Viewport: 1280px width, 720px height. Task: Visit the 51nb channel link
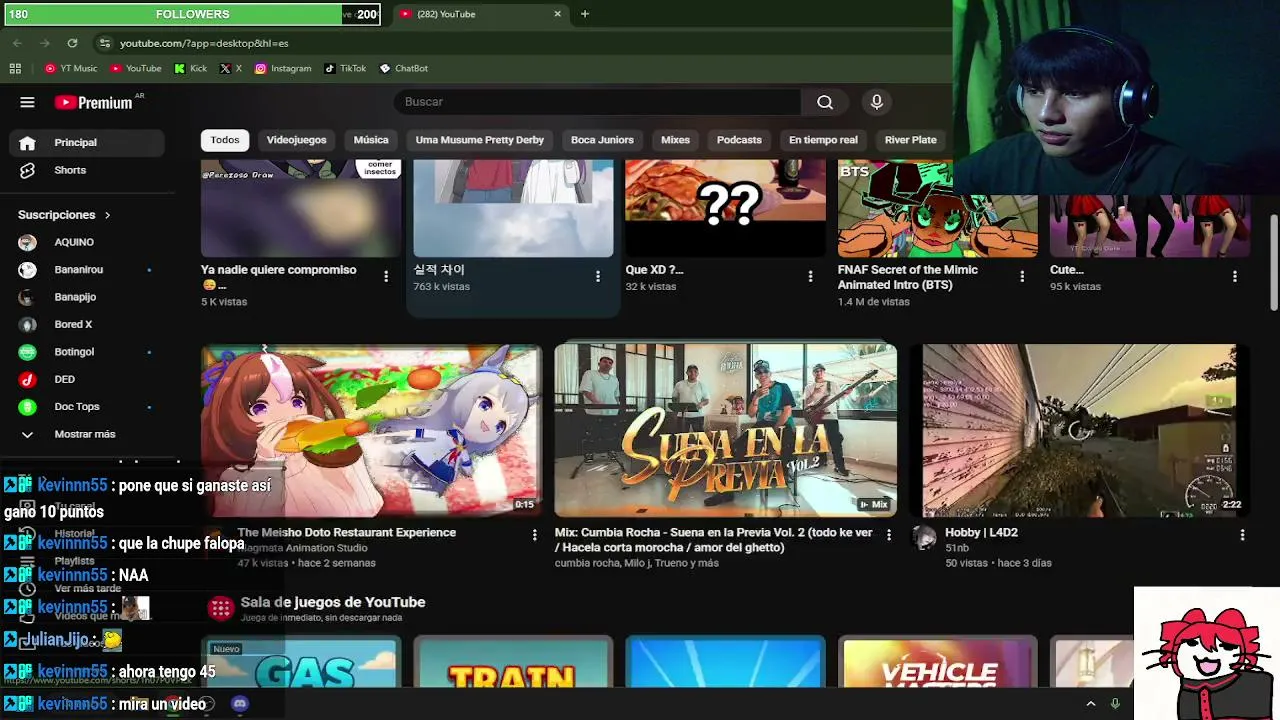pos(957,548)
